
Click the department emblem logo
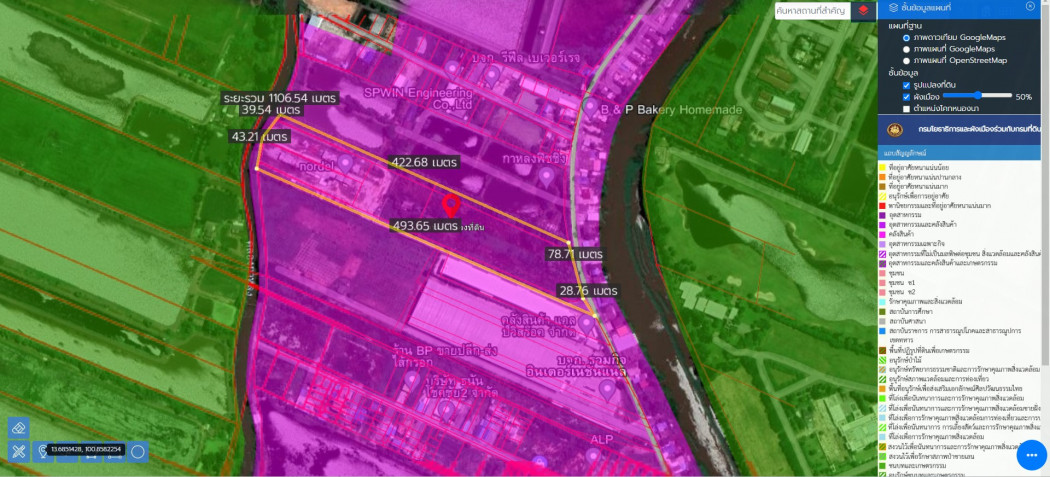pyautogui.click(x=891, y=131)
